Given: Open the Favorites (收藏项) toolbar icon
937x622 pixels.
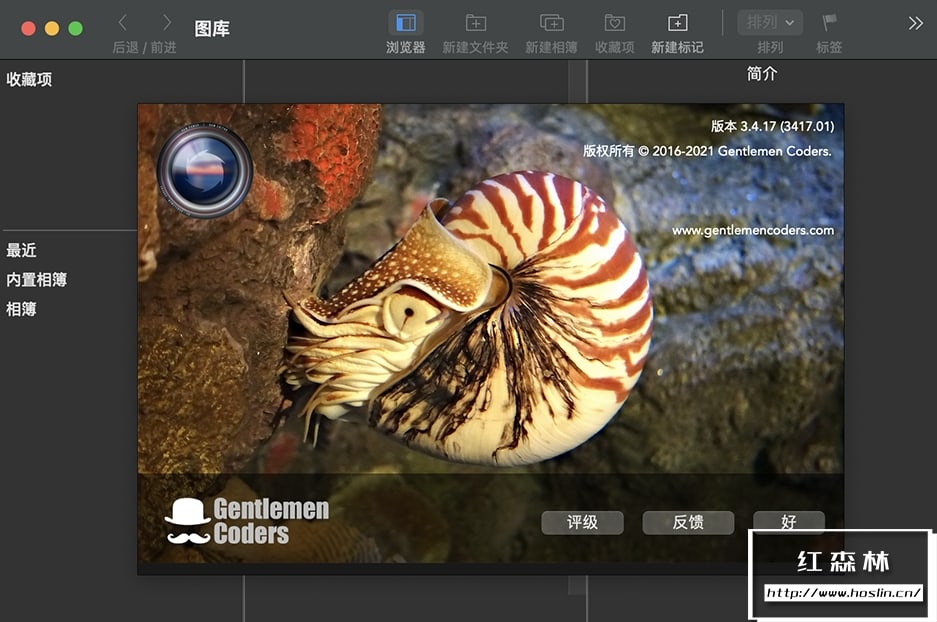Looking at the screenshot, I should [615, 23].
